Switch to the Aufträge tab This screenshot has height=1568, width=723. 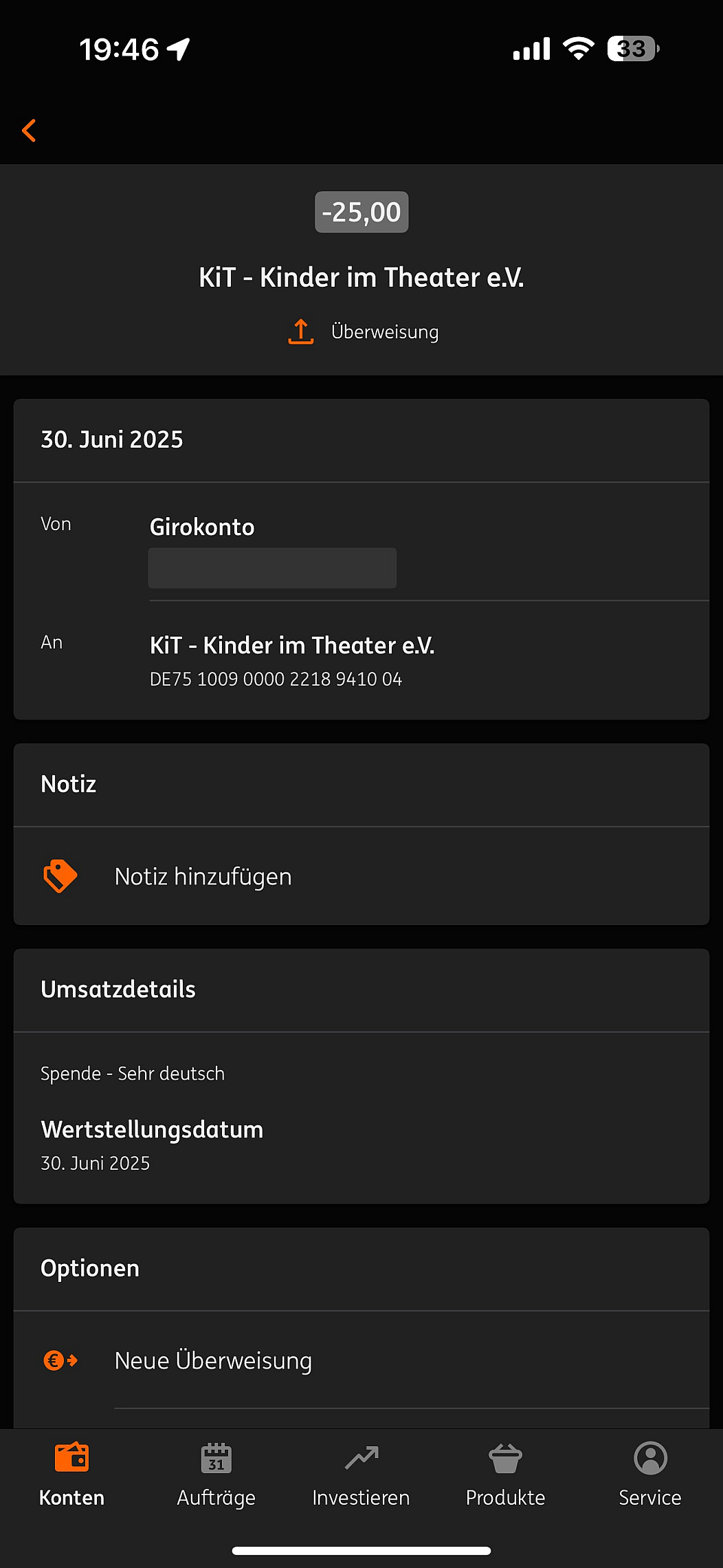click(x=216, y=1498)
